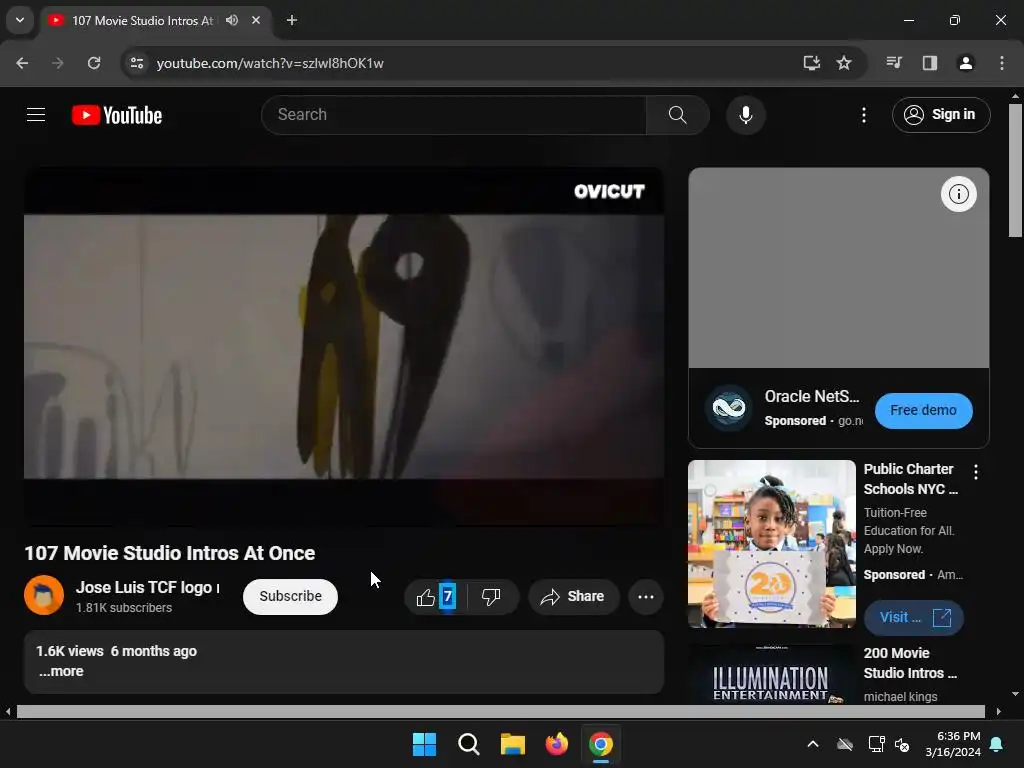
Task: Go forward in the browser
Action: 58,63
